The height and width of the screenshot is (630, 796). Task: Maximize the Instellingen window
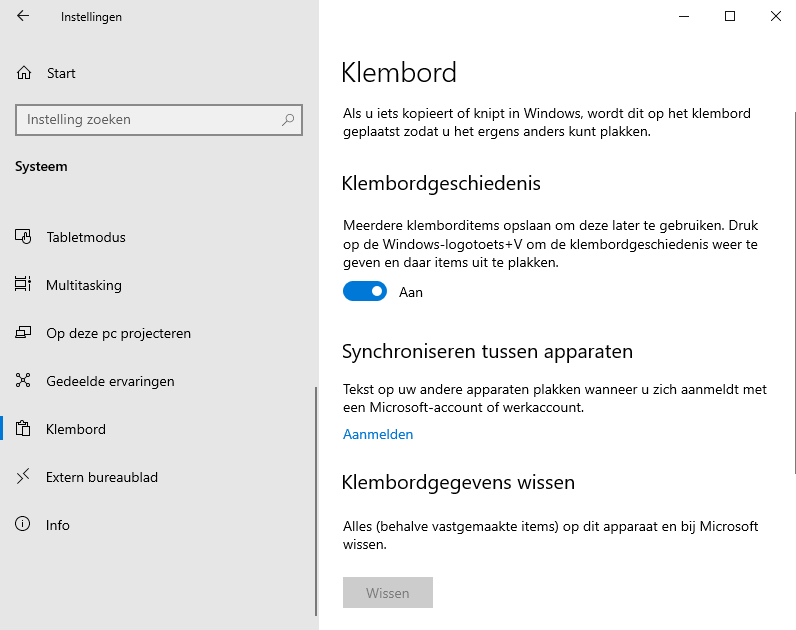[x=730, y=16]
